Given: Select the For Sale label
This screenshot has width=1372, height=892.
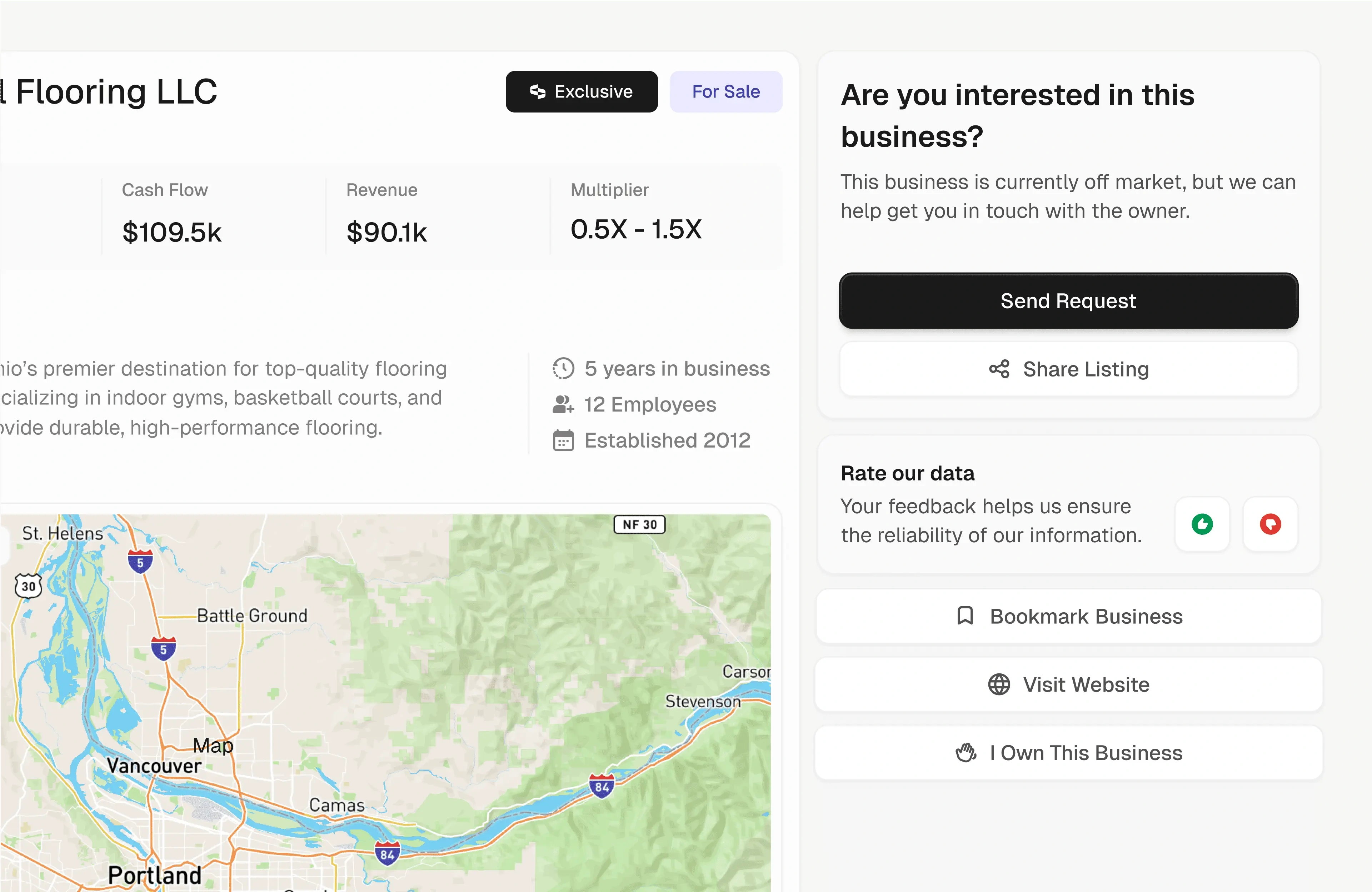Looking at the screenshot, I should (x=726, y=91).
